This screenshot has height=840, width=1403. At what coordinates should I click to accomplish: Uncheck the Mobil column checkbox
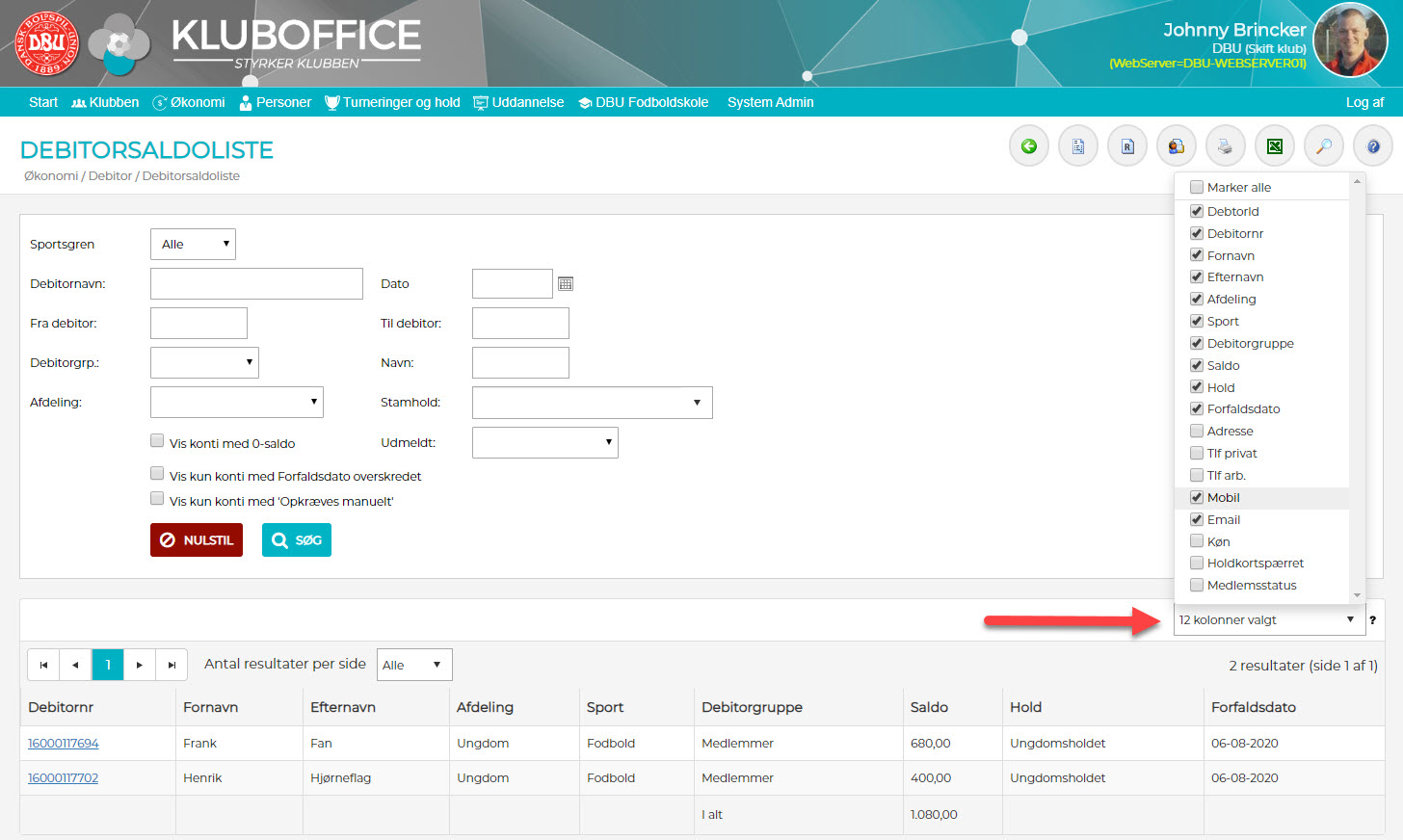pyautogui.click(x=1197, y=497)
